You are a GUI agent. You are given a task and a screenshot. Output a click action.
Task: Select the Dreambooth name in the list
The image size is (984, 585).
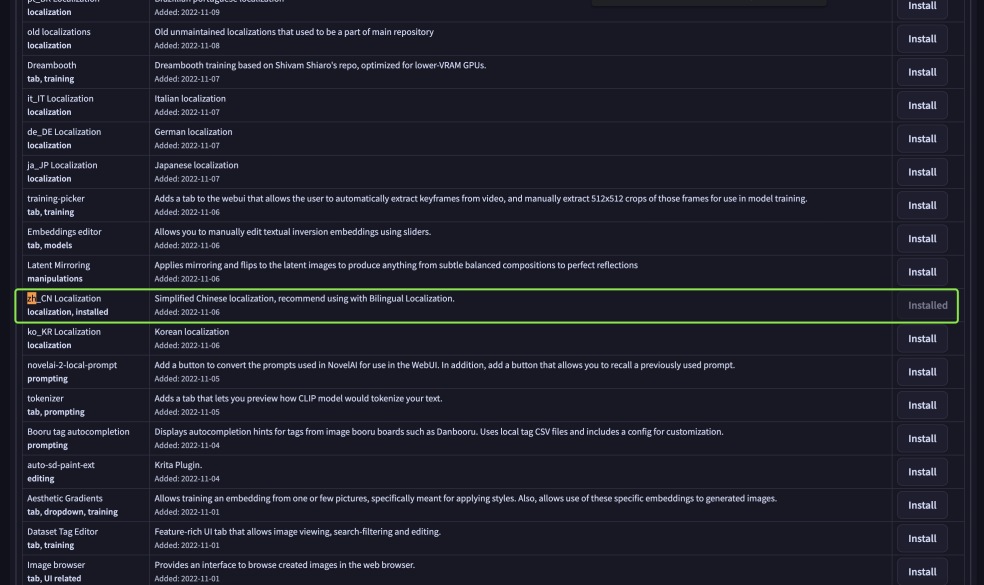[51, 65]
